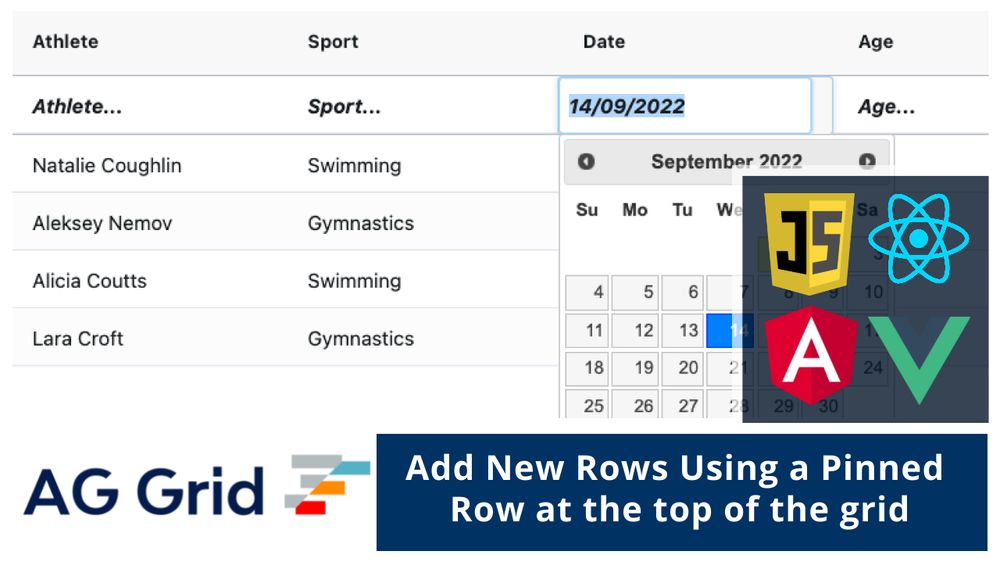
Task: Click the Age column header
Action: (x=875, y=42)
